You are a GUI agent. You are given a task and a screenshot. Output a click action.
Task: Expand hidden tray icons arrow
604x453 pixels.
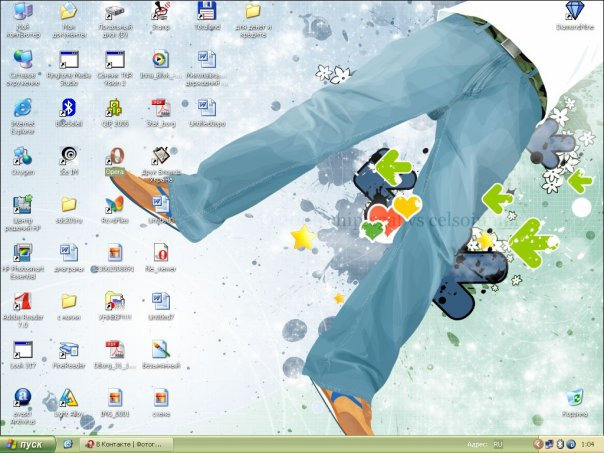point(538,444)
